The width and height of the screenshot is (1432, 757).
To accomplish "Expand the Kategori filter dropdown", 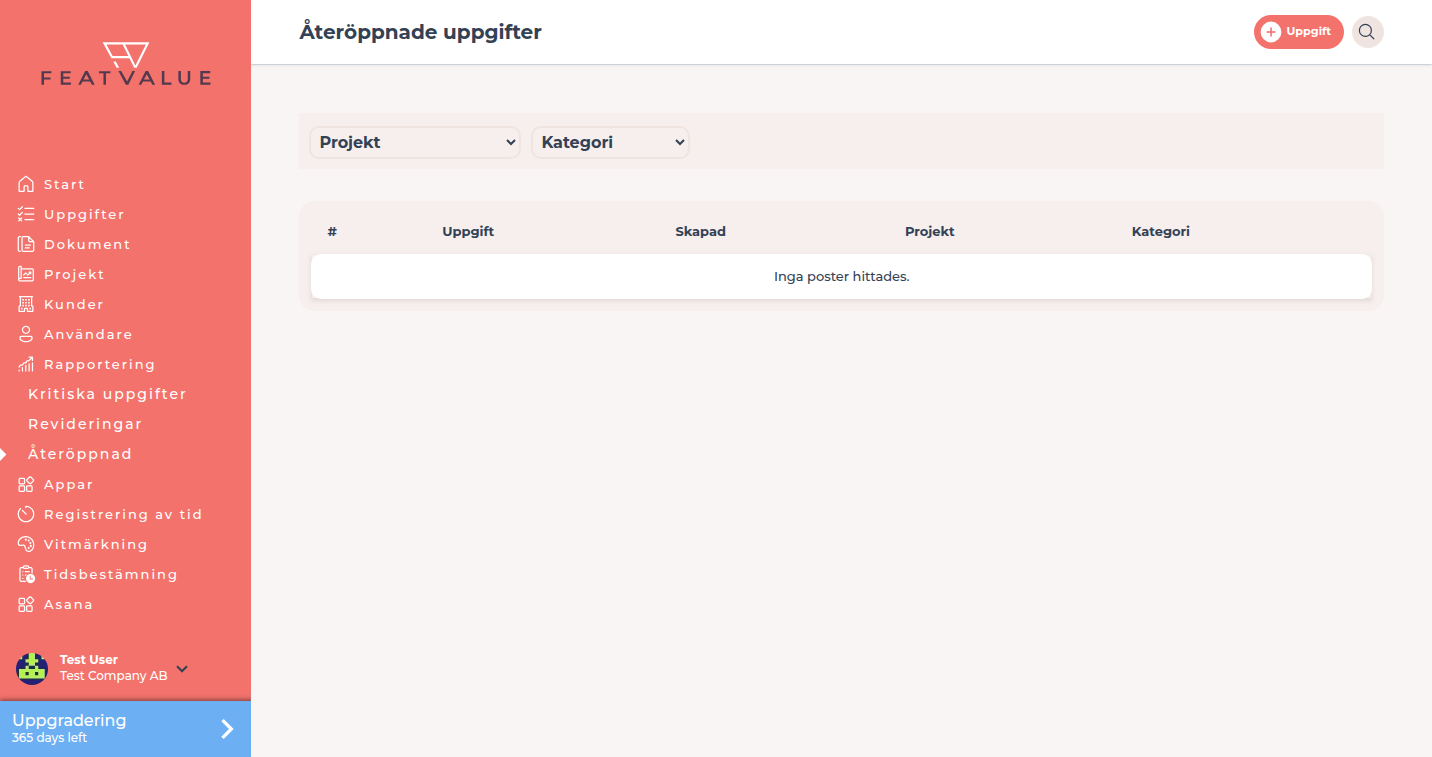I will [610, 142].
